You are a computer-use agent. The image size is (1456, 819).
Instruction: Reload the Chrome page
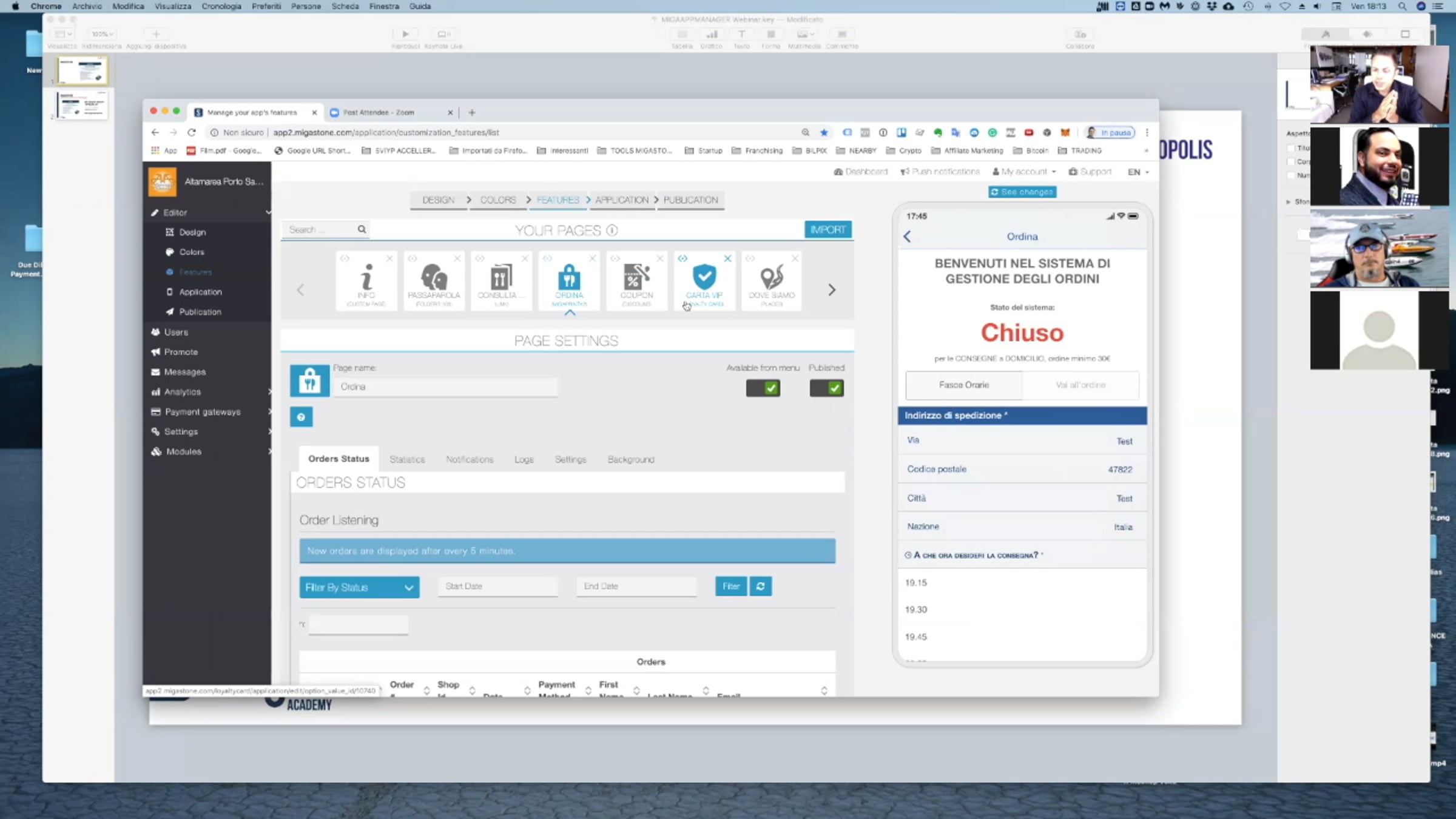click(192, 132)
